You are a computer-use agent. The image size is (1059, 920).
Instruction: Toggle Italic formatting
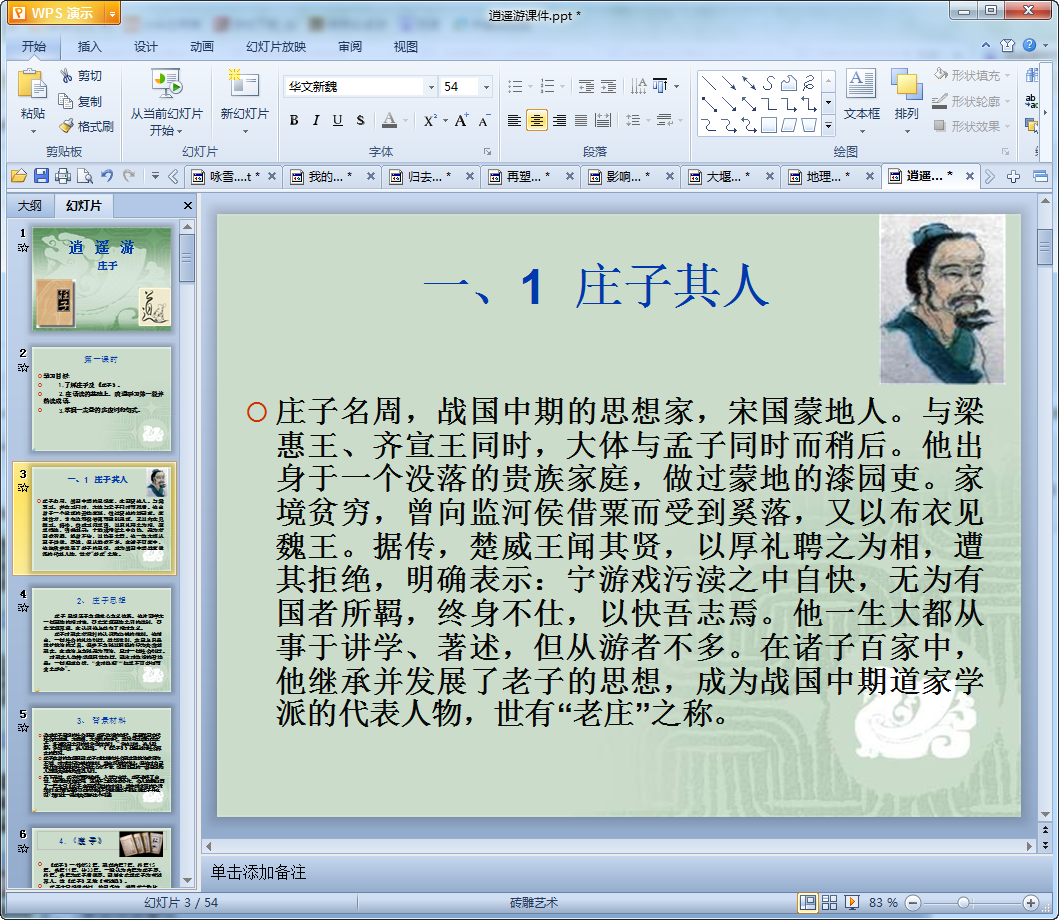pyautogui.click(x=316, y=121)
